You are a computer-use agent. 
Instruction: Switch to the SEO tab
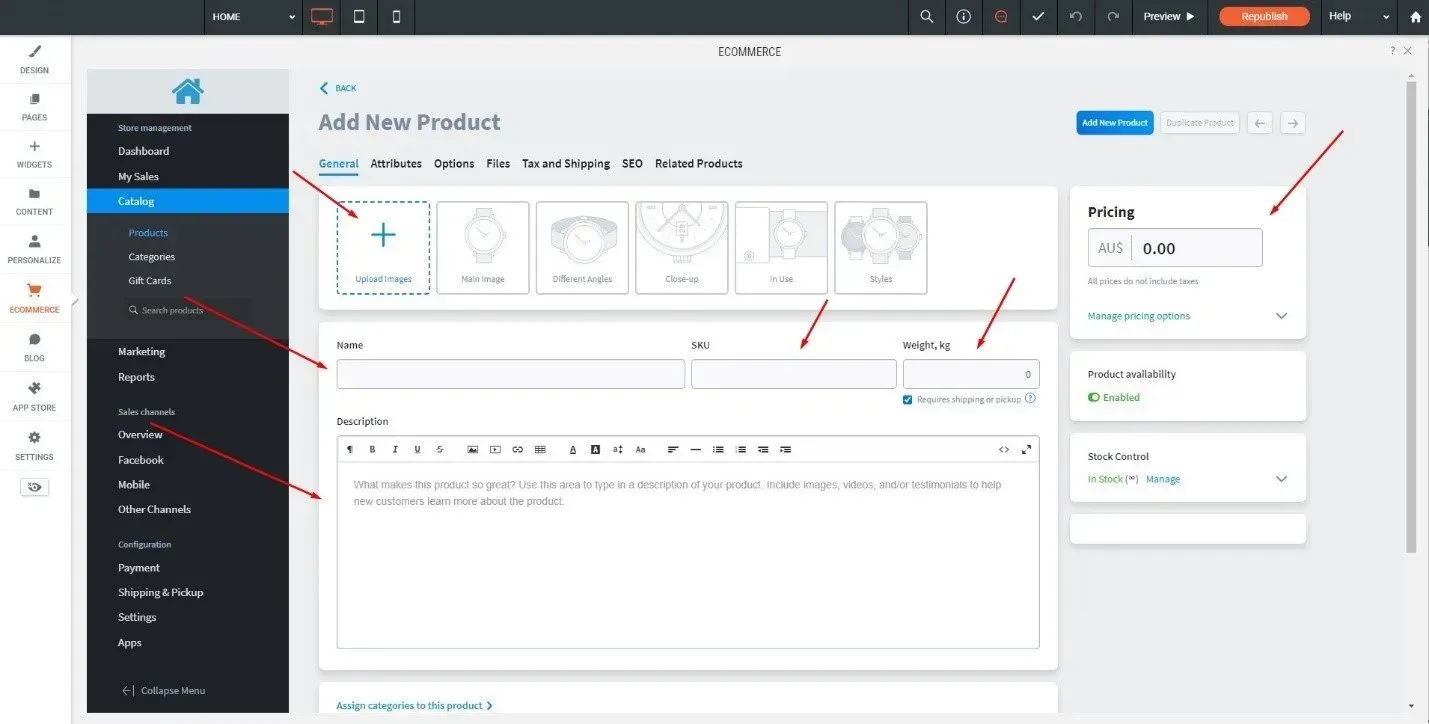pyautogui.click(x=632, y=164)
